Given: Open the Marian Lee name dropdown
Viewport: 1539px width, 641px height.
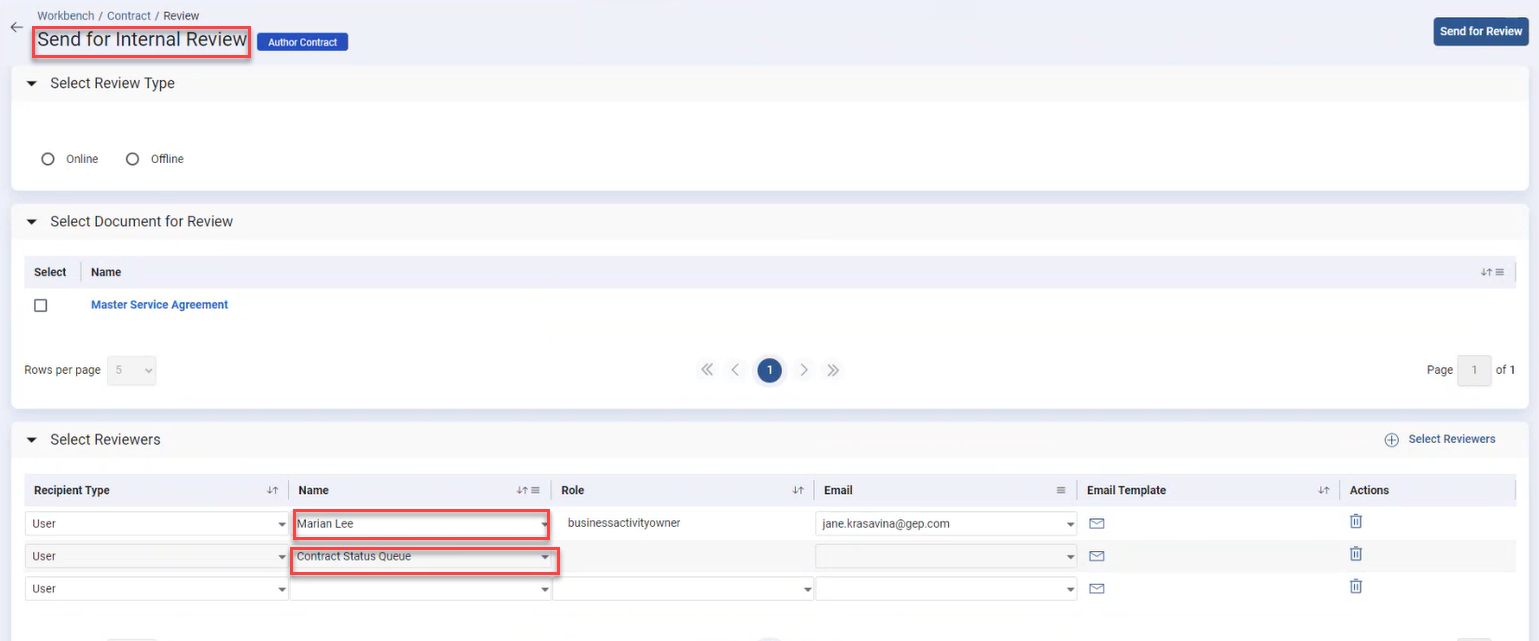Looking at the screenshot, I should (544, 524).
